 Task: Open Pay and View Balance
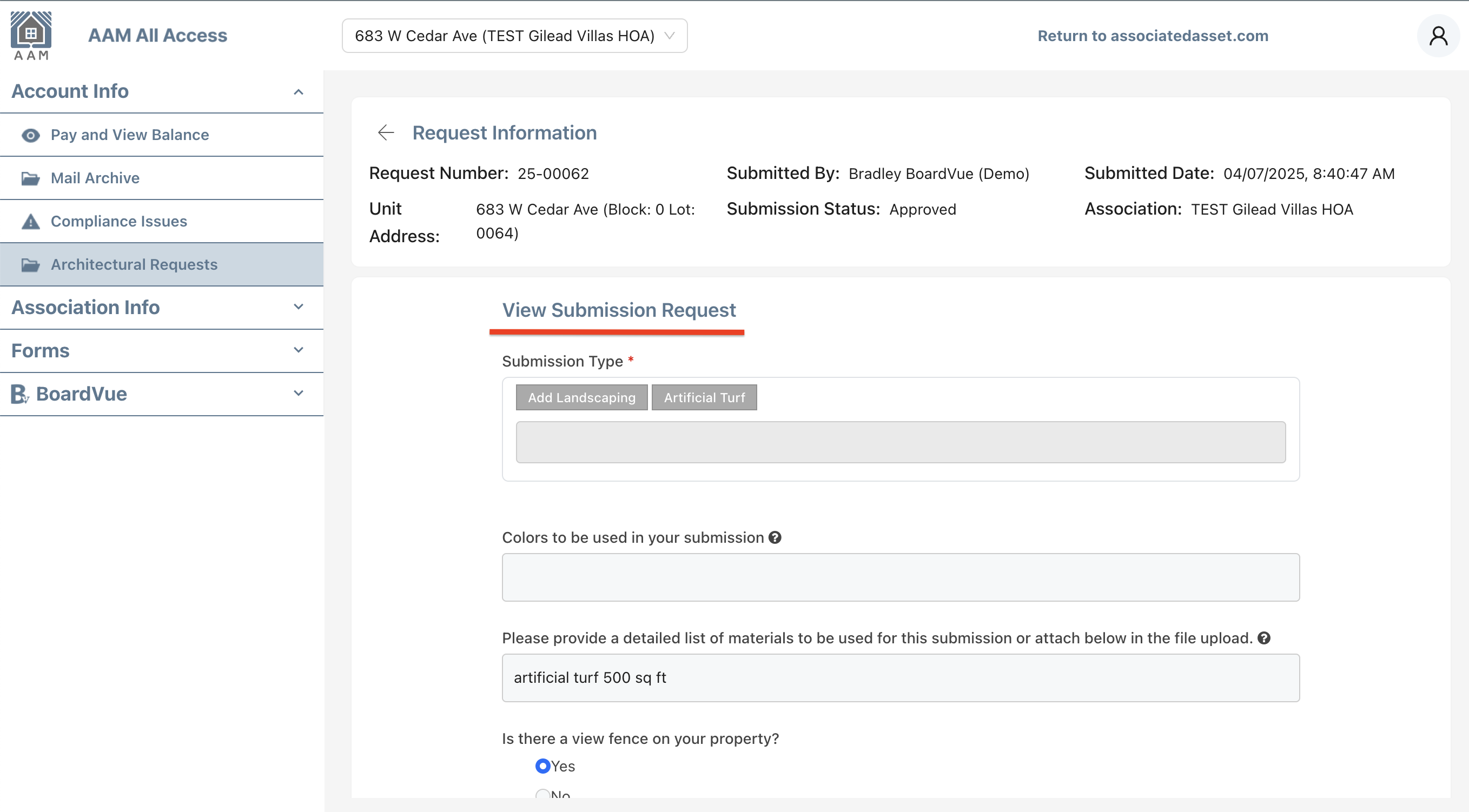pos(161,135)
